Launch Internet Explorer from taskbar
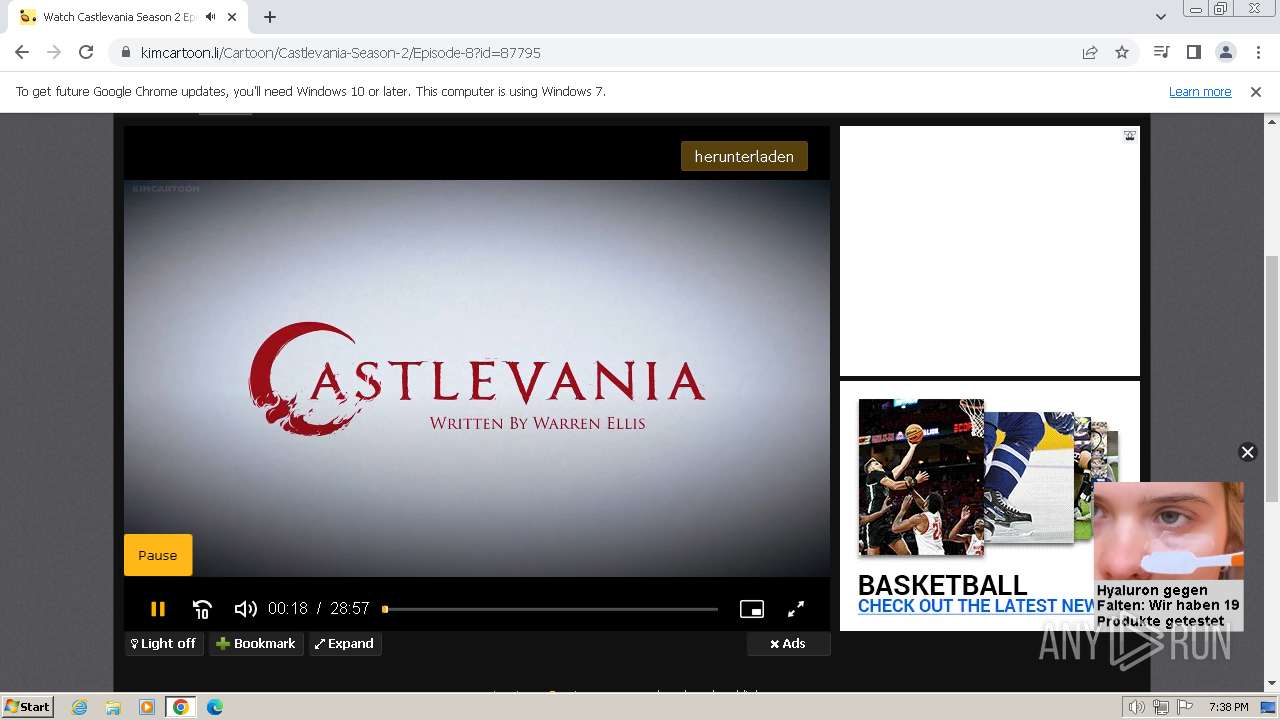1280x720 pixels. pyautogui.click(x=80, y=707)
